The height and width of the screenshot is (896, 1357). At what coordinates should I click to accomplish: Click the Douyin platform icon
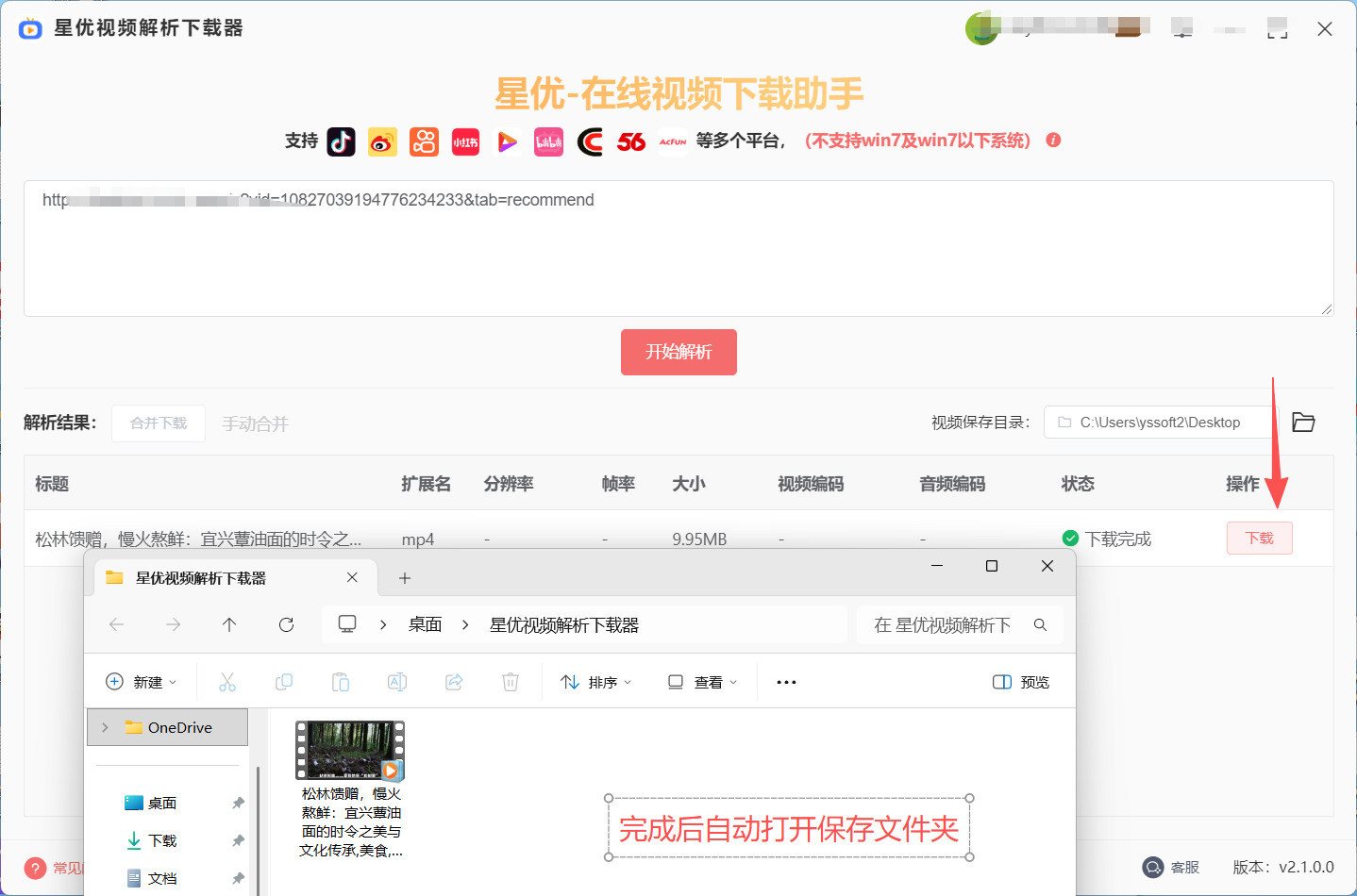click(x=341, y=141)
